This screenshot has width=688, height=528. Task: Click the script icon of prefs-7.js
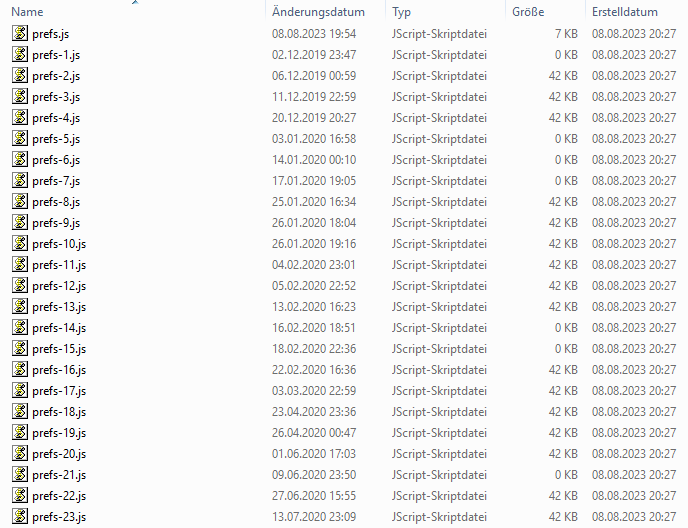20,180
